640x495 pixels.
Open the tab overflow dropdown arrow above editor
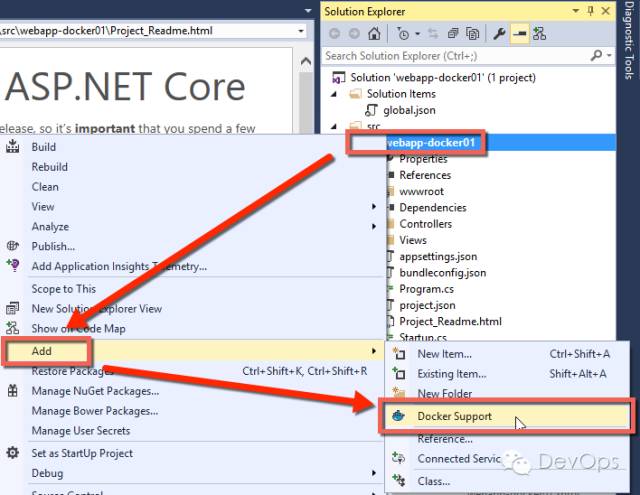(x=308, y=10)
